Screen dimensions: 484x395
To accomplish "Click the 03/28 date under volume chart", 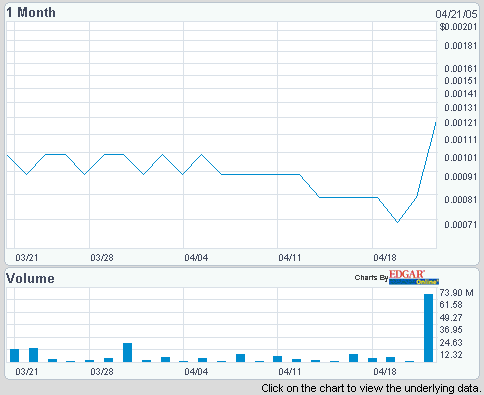I will pos(102,372).
